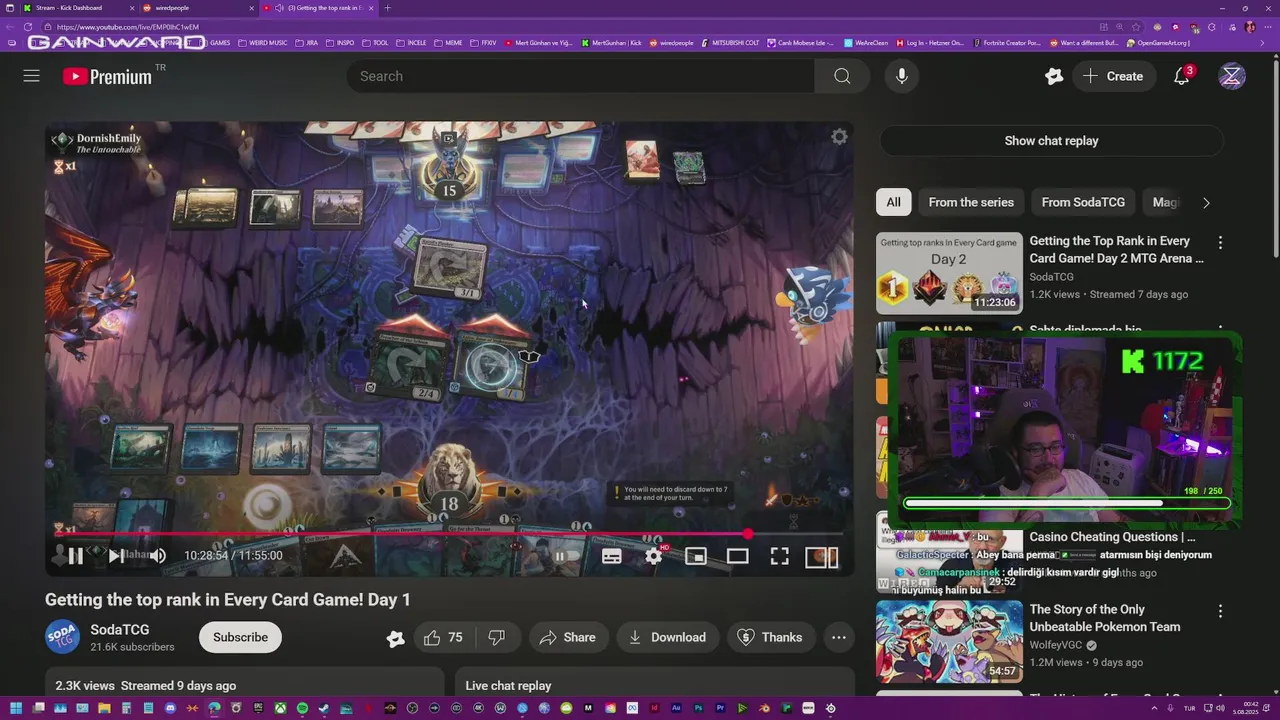Click The Story of the Only Unbeatable Pokemon Team title
Screen dimensions: 1280x720
coord(1104,618)
